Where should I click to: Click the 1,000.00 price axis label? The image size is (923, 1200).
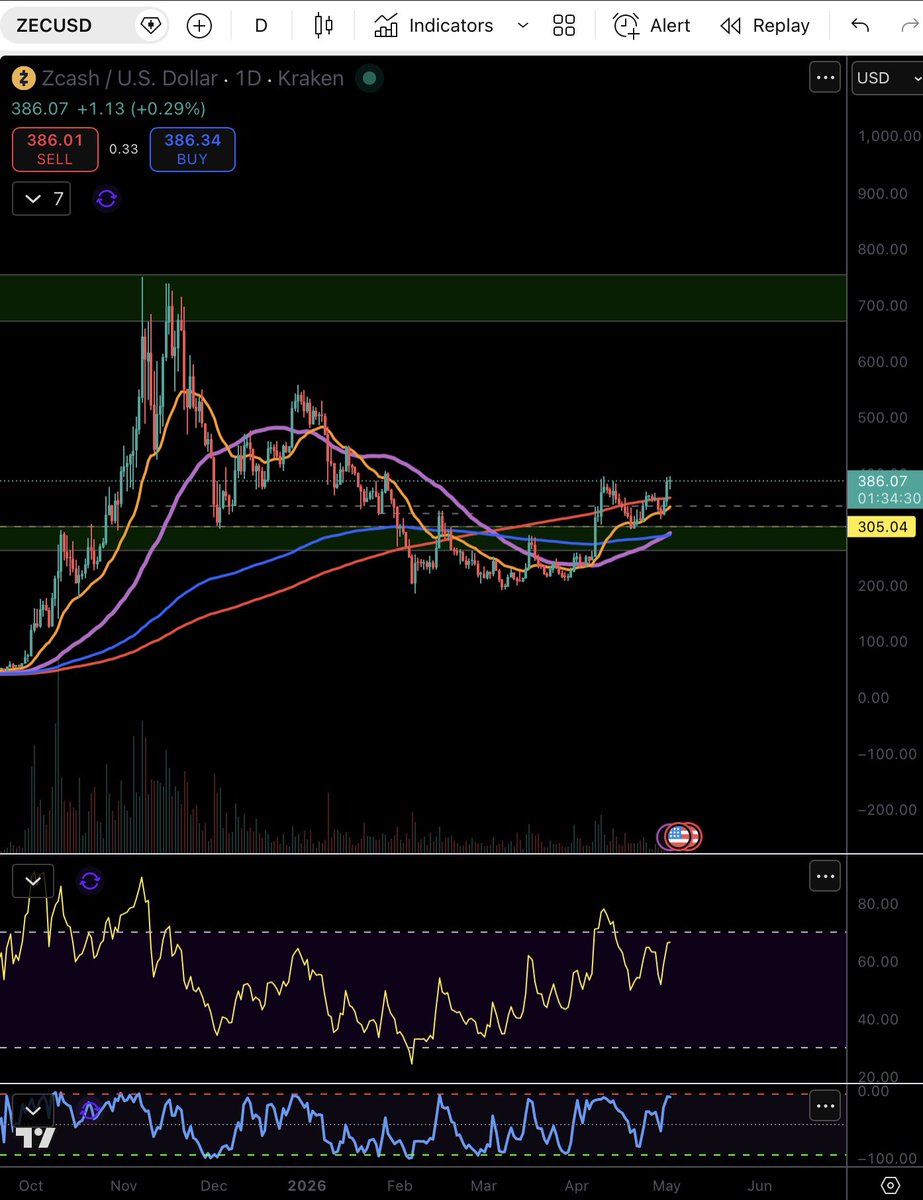[x=888, y=136]
